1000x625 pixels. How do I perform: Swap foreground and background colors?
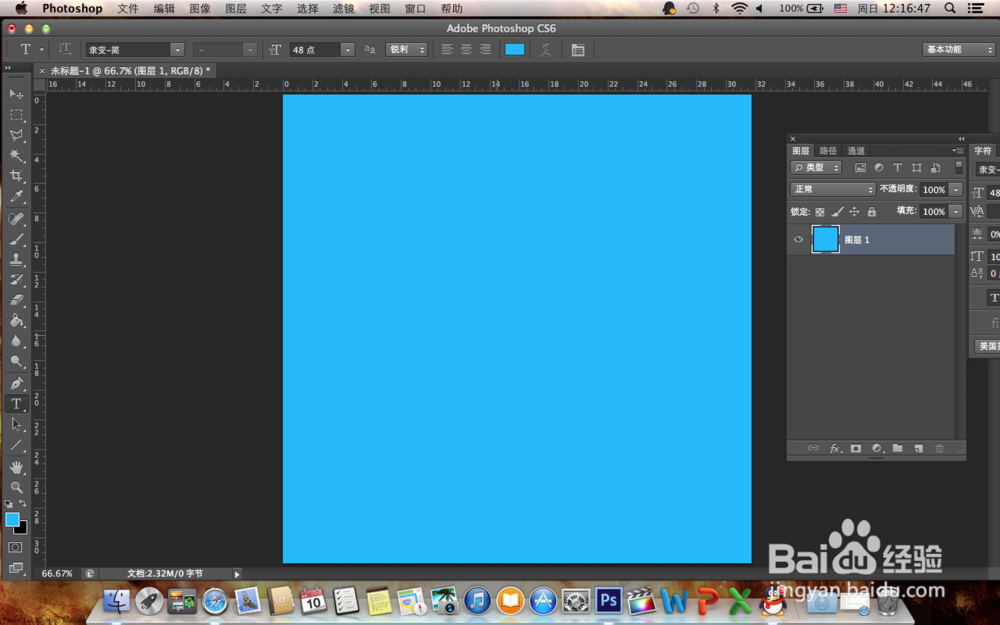pos(23,504)
